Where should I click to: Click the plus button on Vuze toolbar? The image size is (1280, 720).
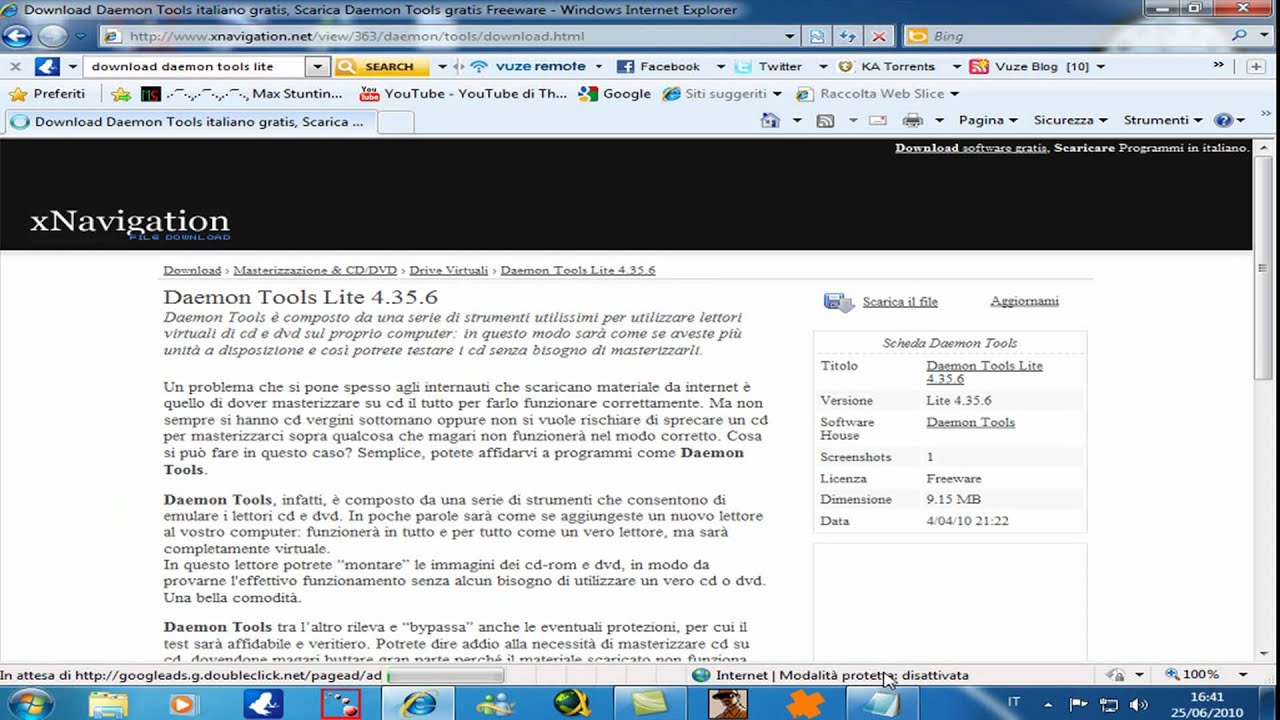tap(1256, 66)
